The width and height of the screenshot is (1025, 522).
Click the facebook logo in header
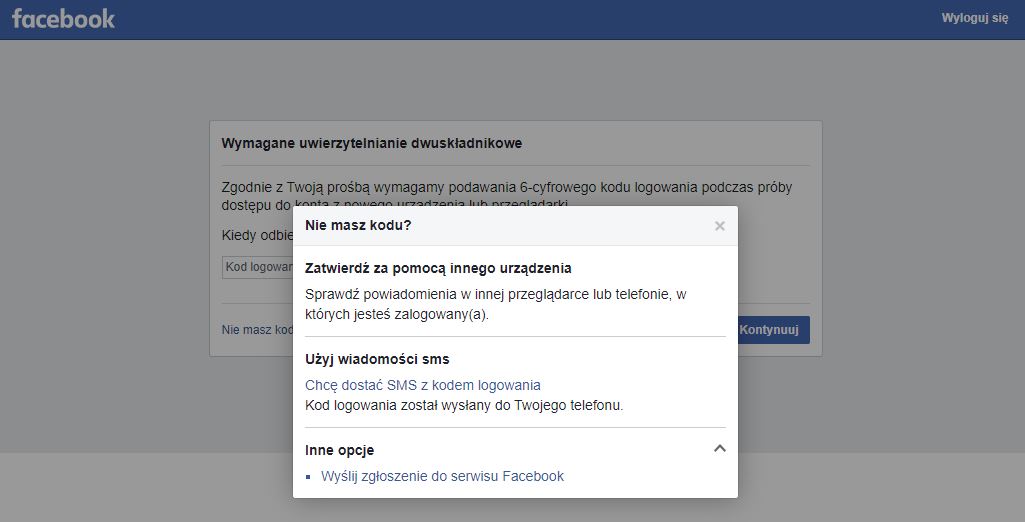point(63,18)
